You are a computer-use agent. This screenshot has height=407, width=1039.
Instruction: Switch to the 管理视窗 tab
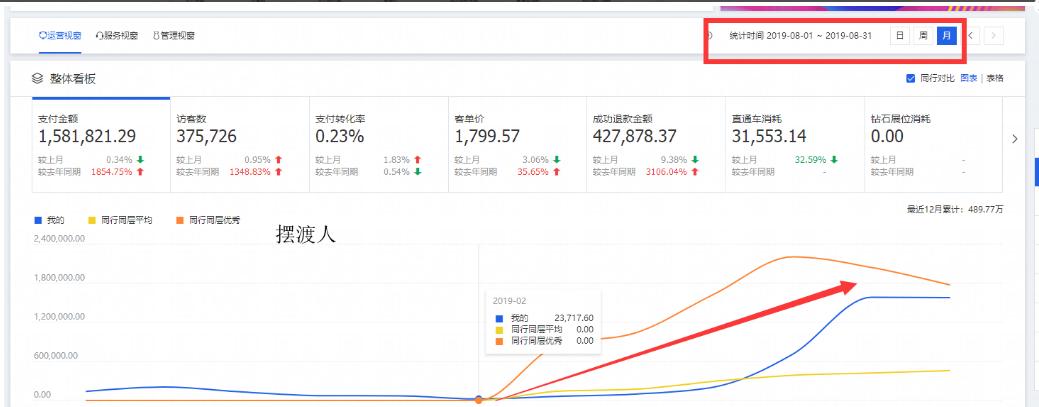click(x=174, y=36)
